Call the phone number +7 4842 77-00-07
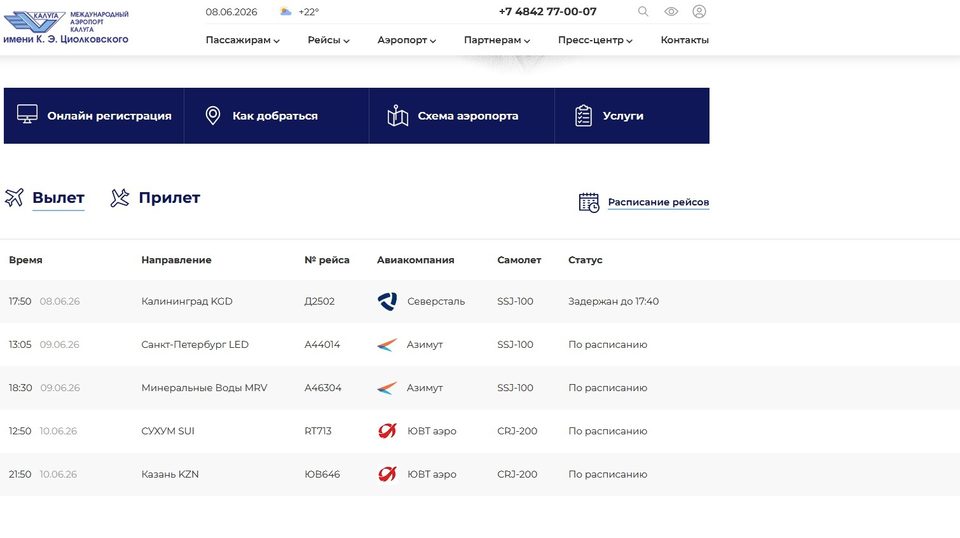Viewport: 960px width, 538px height. tap(547, 12)
